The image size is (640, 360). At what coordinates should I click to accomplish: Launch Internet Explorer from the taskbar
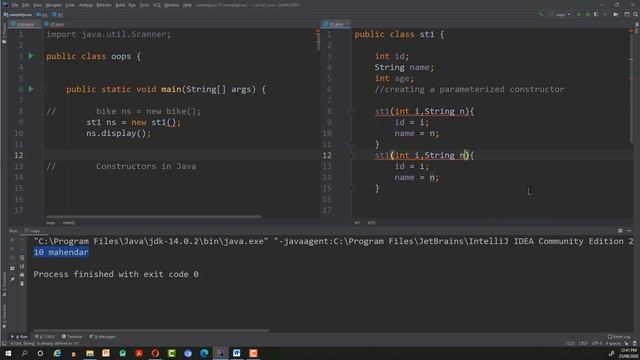(x=57, y=353)
